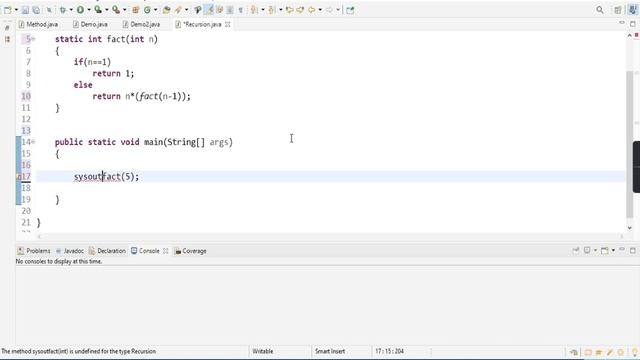The image size is (640, 360).
Task: Click the External Tools run icon
Action: pyautogui.click(x=116, y=10)
